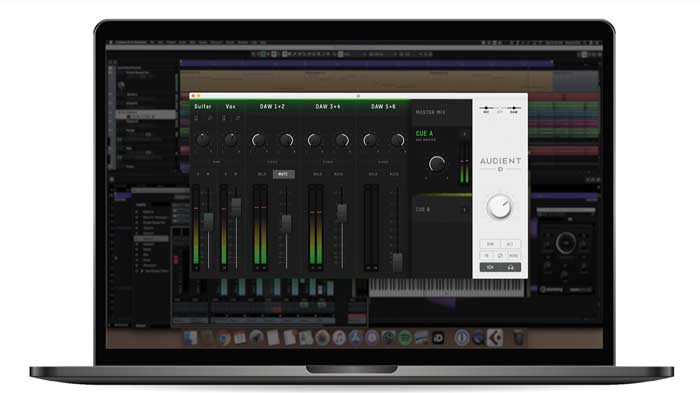The width and height of the screenshot is (700, 393).
Task: Toggle the stereo link label under DAW 1+2 knobs
Action: 272,162
